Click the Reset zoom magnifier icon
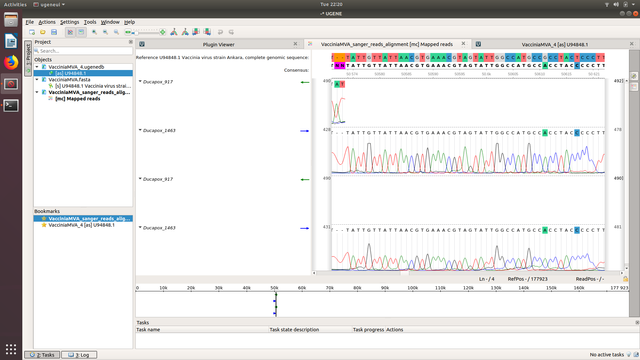The image size is (640, 360). coord(116,32)
